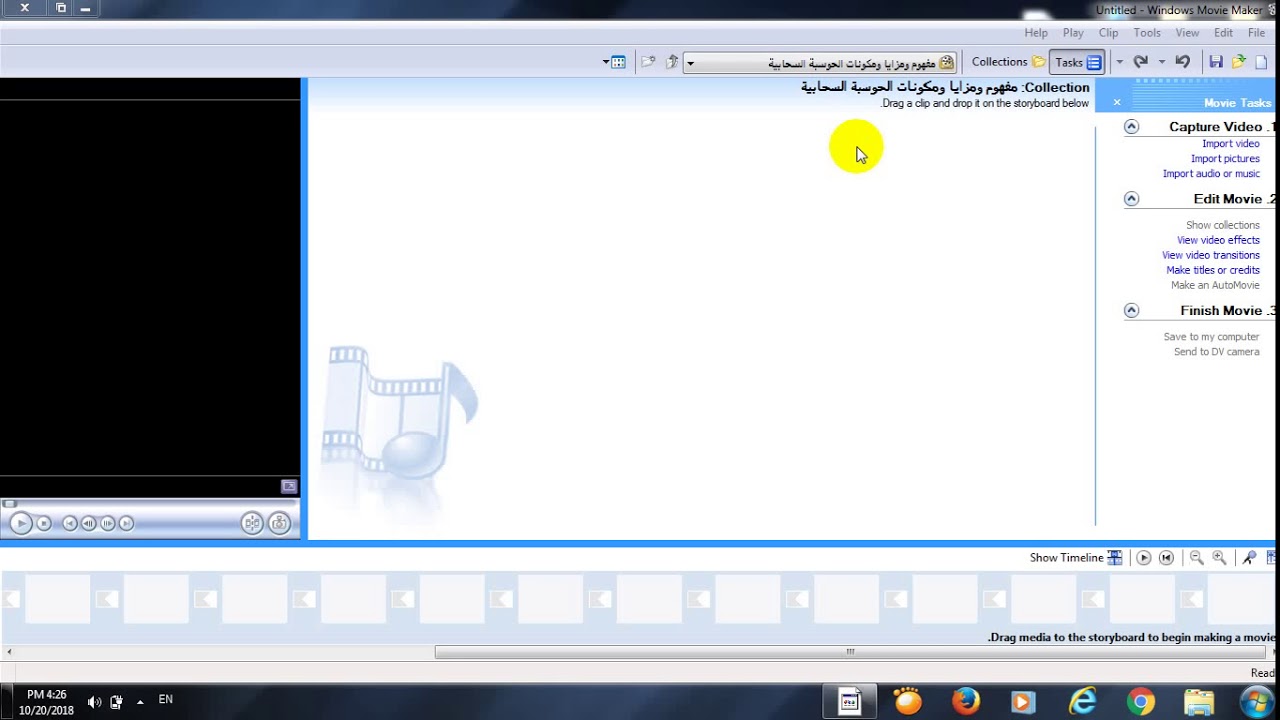Open the undo history dropdown arrow
1280x720 pixels.
pyautogui.click(x=1162, y=62)
